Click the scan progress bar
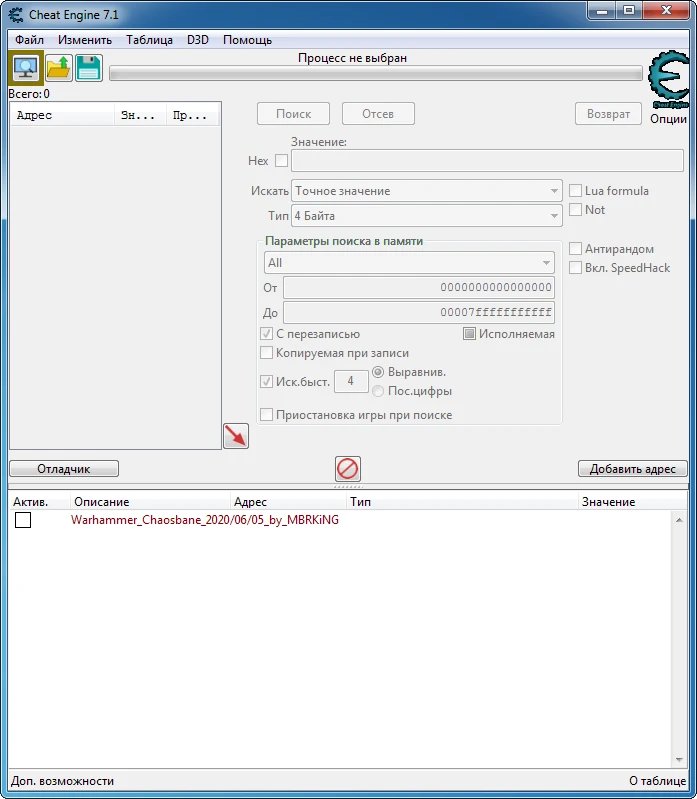 point(376,74)
